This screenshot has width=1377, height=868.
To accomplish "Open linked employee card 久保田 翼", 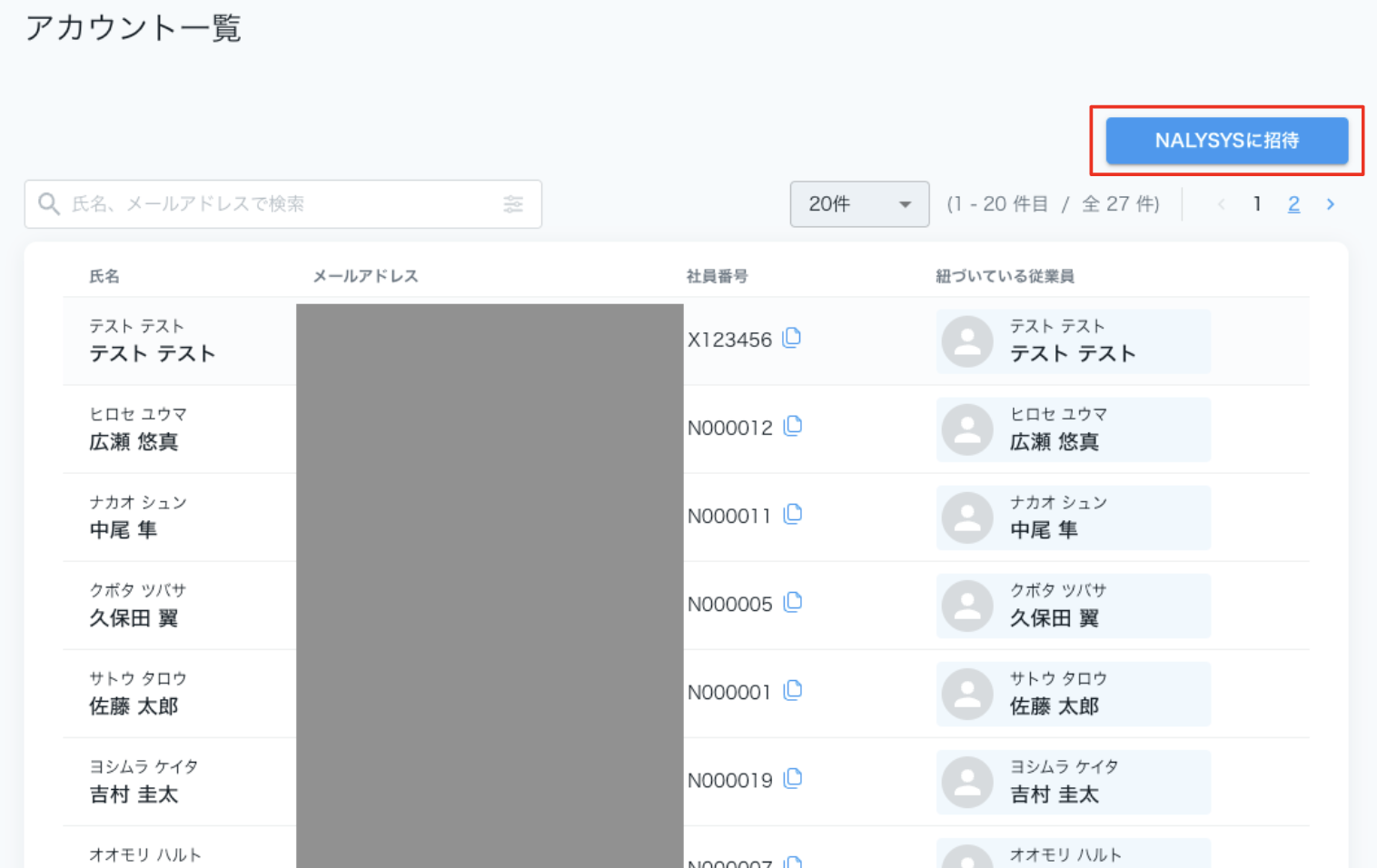I will pos(1073,606).
